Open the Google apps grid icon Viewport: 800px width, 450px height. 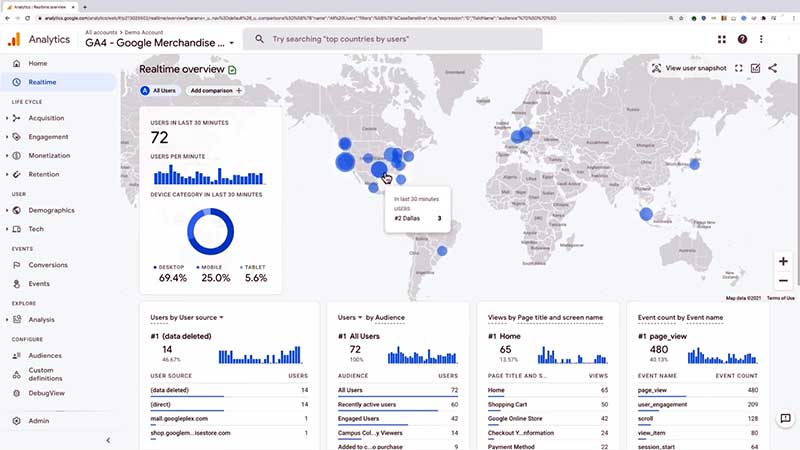click(x=721, y=39)
